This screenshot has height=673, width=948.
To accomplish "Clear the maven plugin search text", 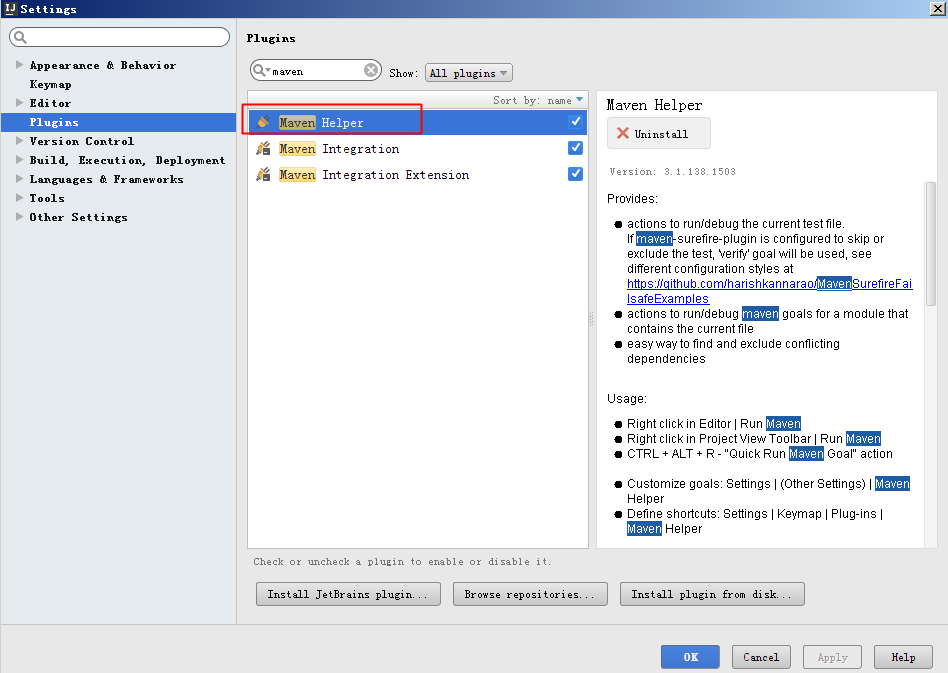I will 371,71.
